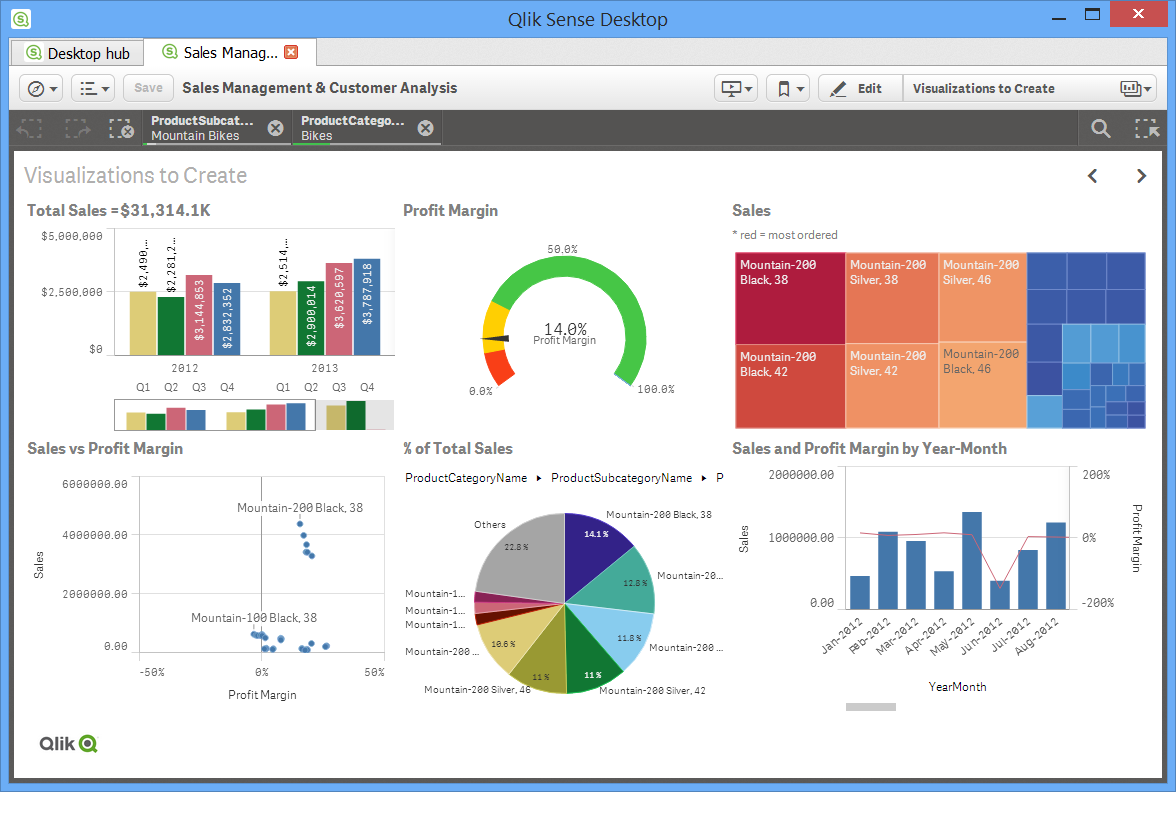Click the Edit sheet button
Image resolution: width=1176 pixels, height=827 pixels.
pos(860,88)
